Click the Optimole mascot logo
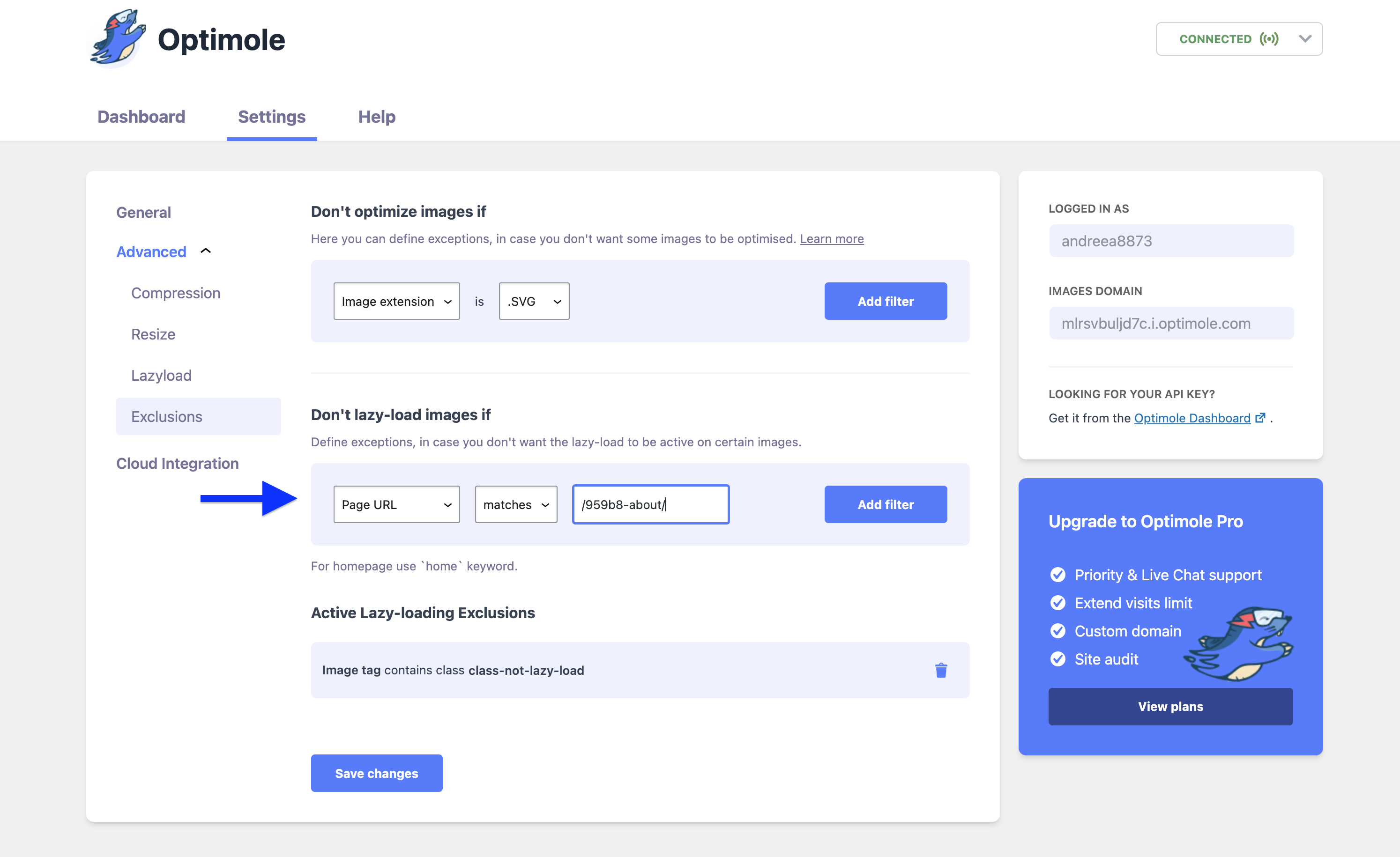 (118, 38)
